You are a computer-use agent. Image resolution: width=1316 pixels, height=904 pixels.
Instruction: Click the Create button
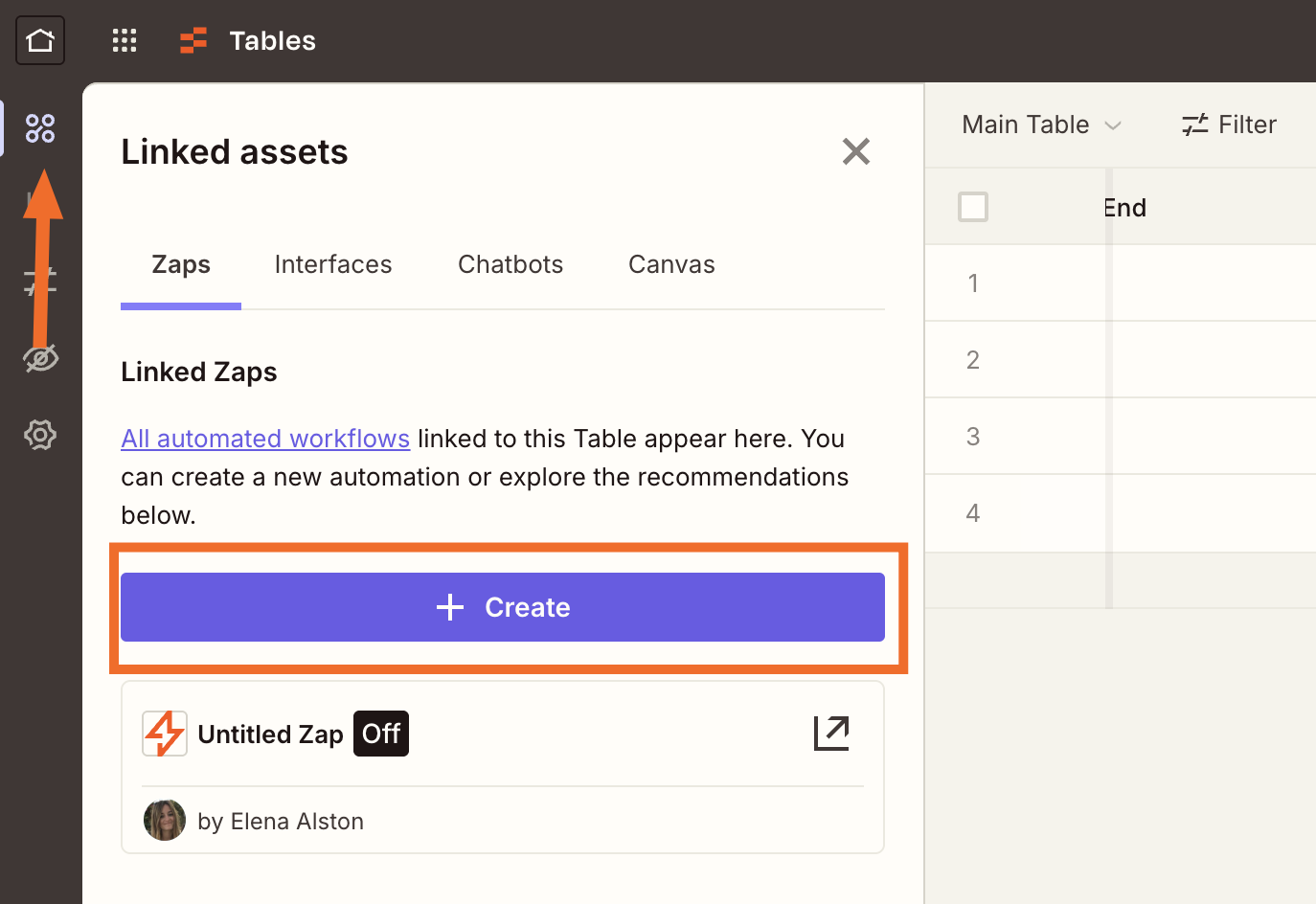(x=503, y=607)
